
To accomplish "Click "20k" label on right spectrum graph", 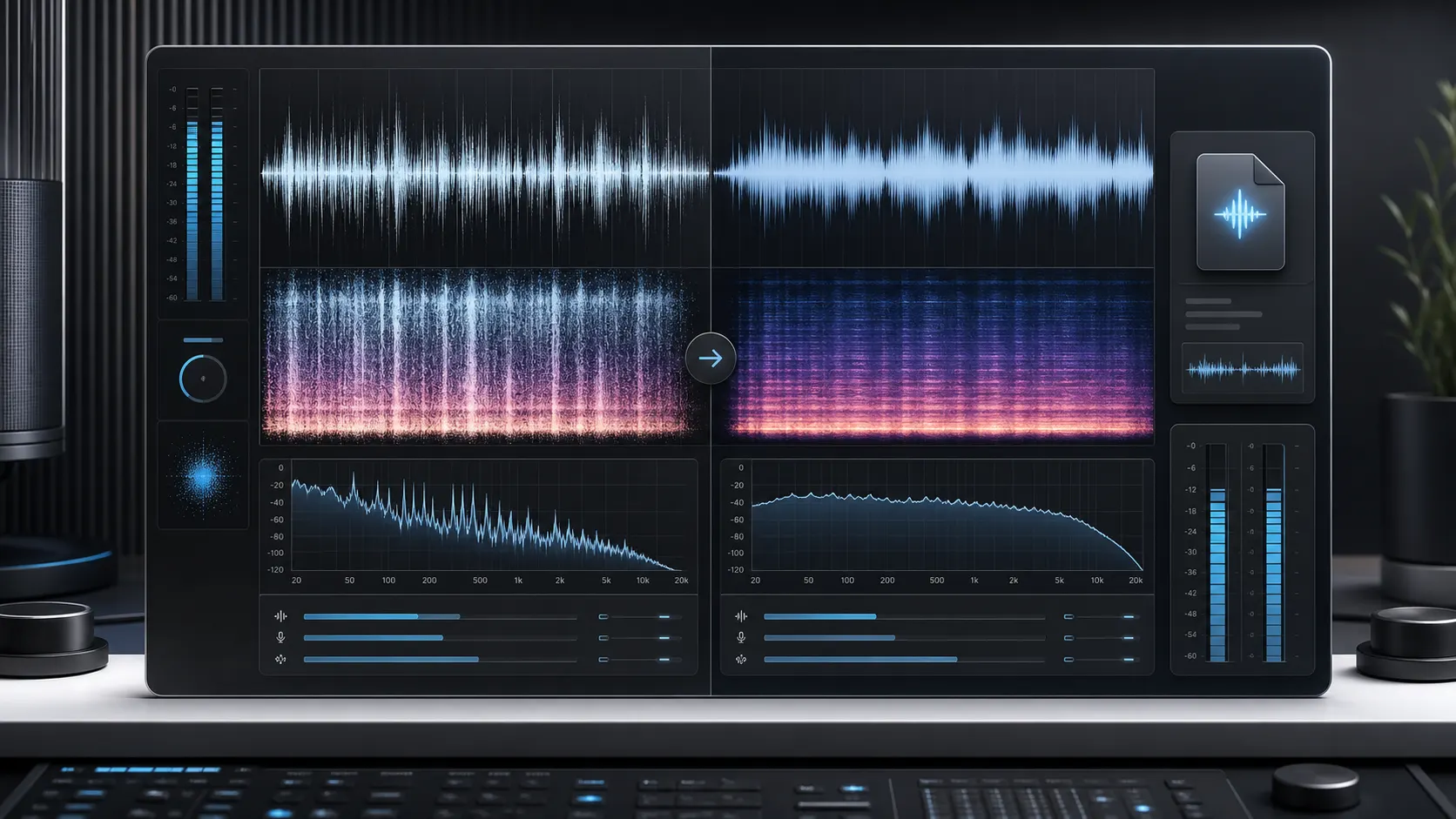I will click(1136, 581).
